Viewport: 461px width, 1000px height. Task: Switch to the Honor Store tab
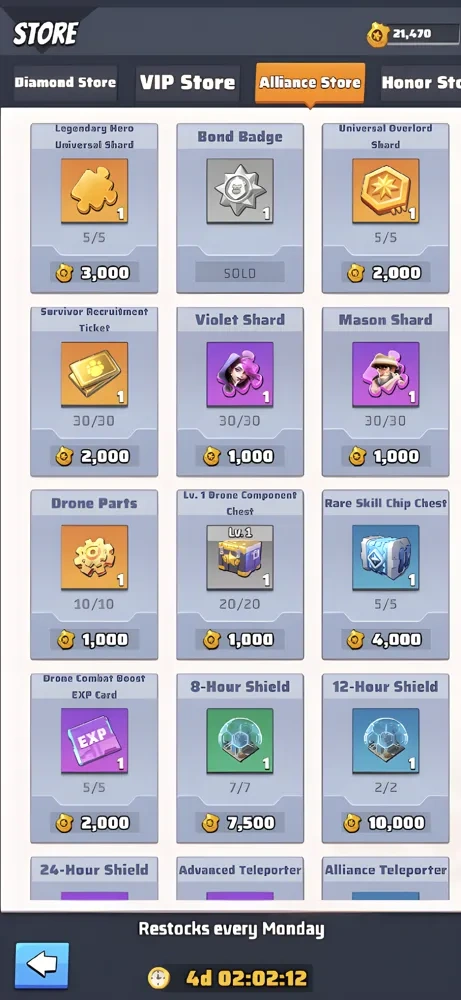tap(421, 83)
